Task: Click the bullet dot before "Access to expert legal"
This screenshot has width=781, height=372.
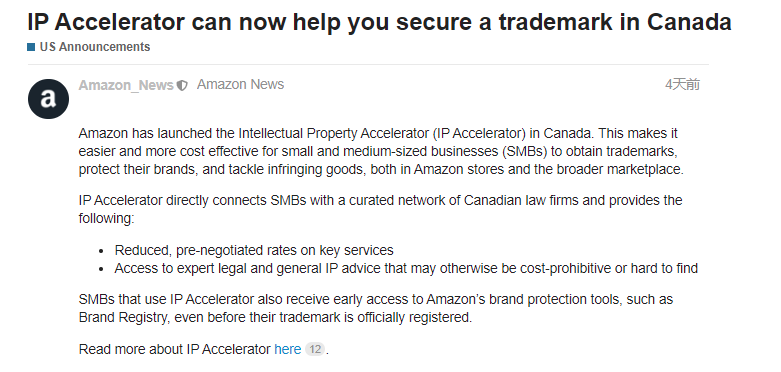Action: (x=101, y=269)
